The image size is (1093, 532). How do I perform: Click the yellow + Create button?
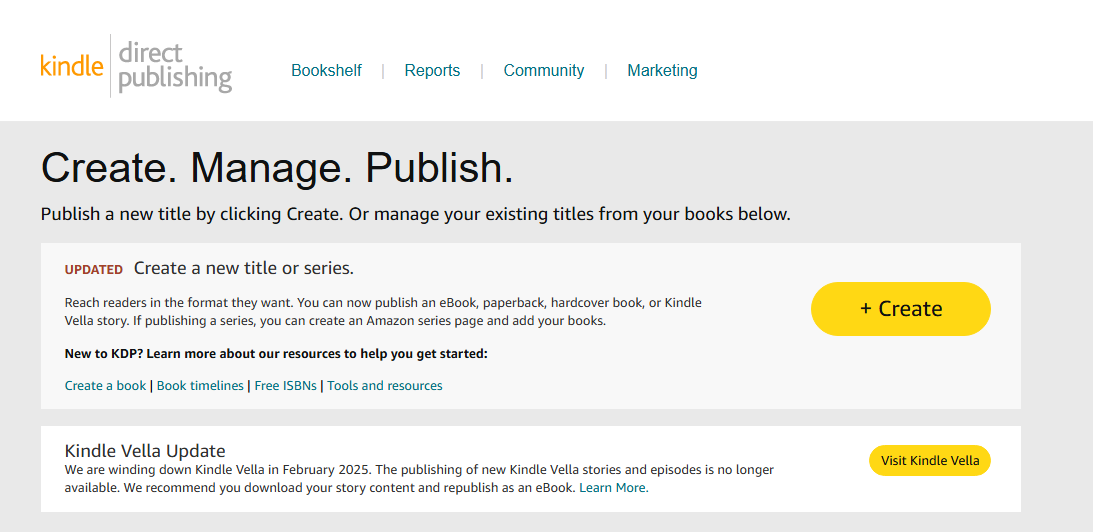click(x=901, y=309)
